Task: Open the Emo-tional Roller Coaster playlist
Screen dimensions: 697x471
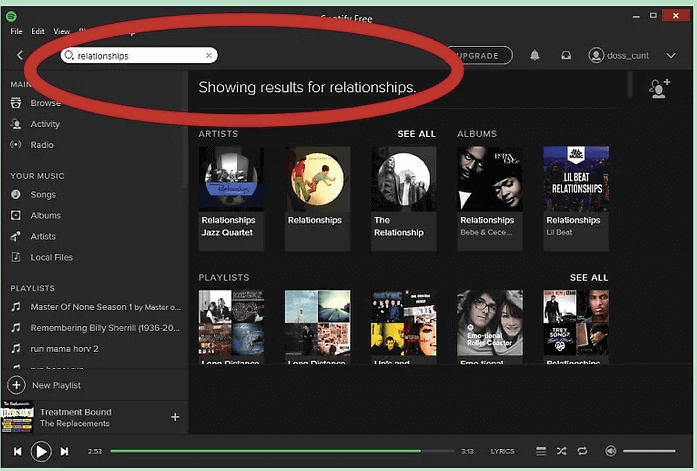Action: click(x=490, y=327)
